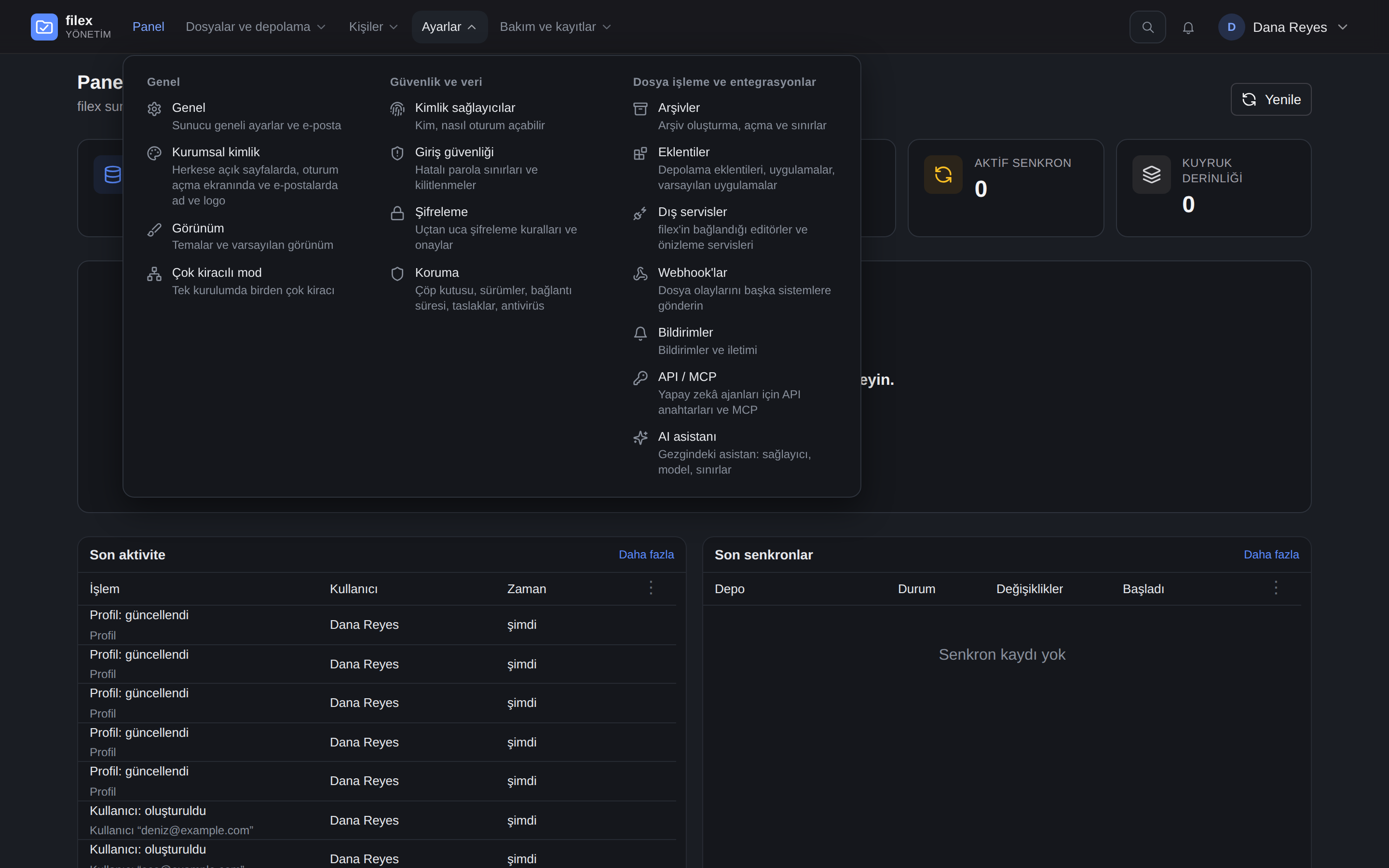
Task: Follow Daha fazla link in Son aktivite
Action: [x=646, y=555]
